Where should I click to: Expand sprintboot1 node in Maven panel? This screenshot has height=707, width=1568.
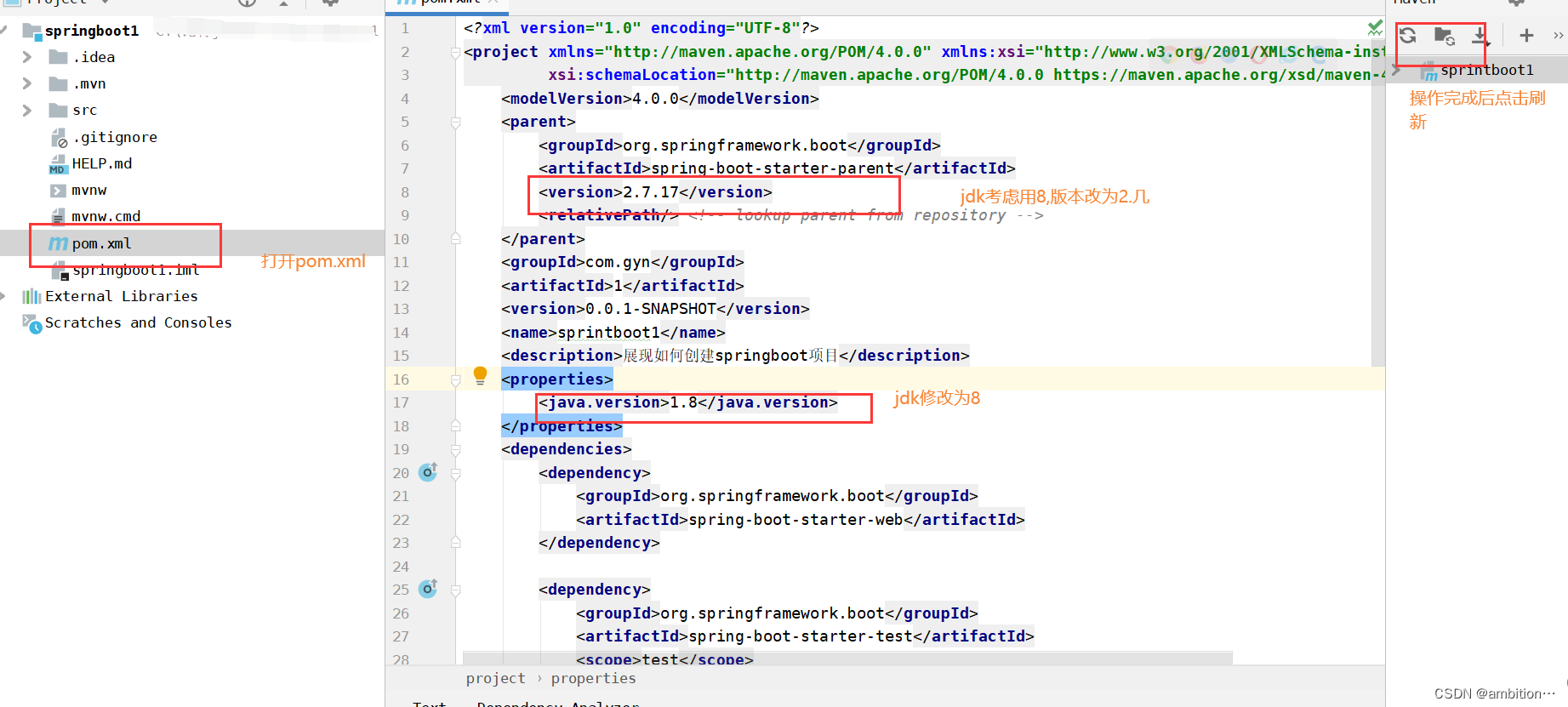coord(1395,70)
